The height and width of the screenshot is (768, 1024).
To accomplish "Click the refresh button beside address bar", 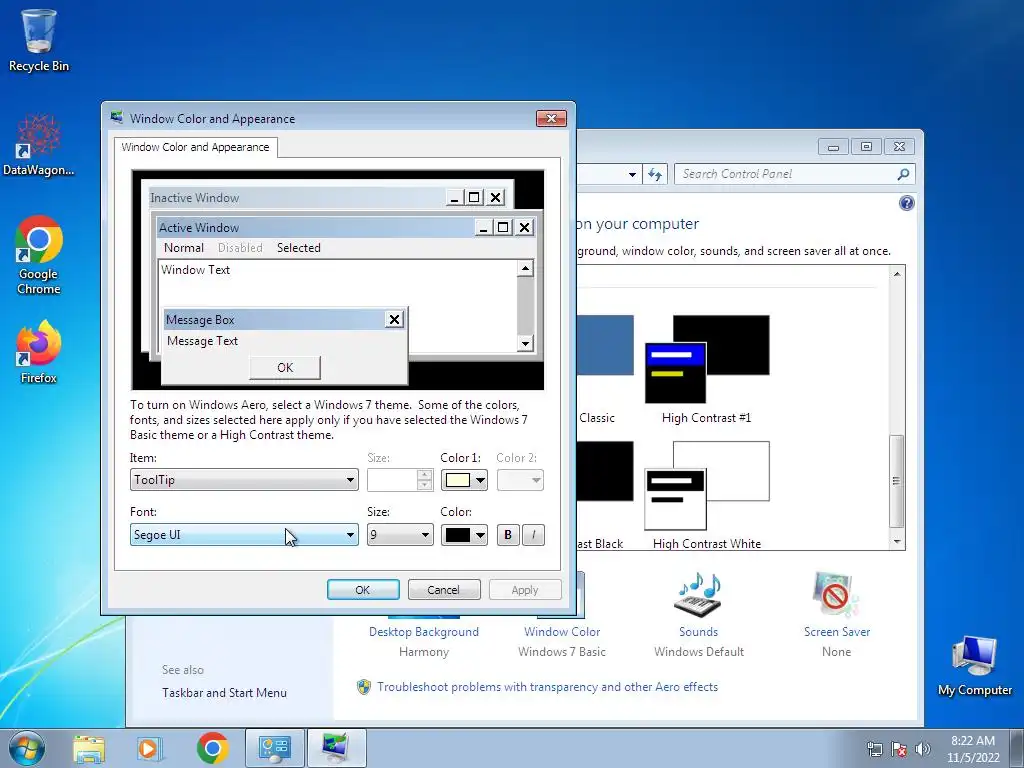I will click(655, 174).
